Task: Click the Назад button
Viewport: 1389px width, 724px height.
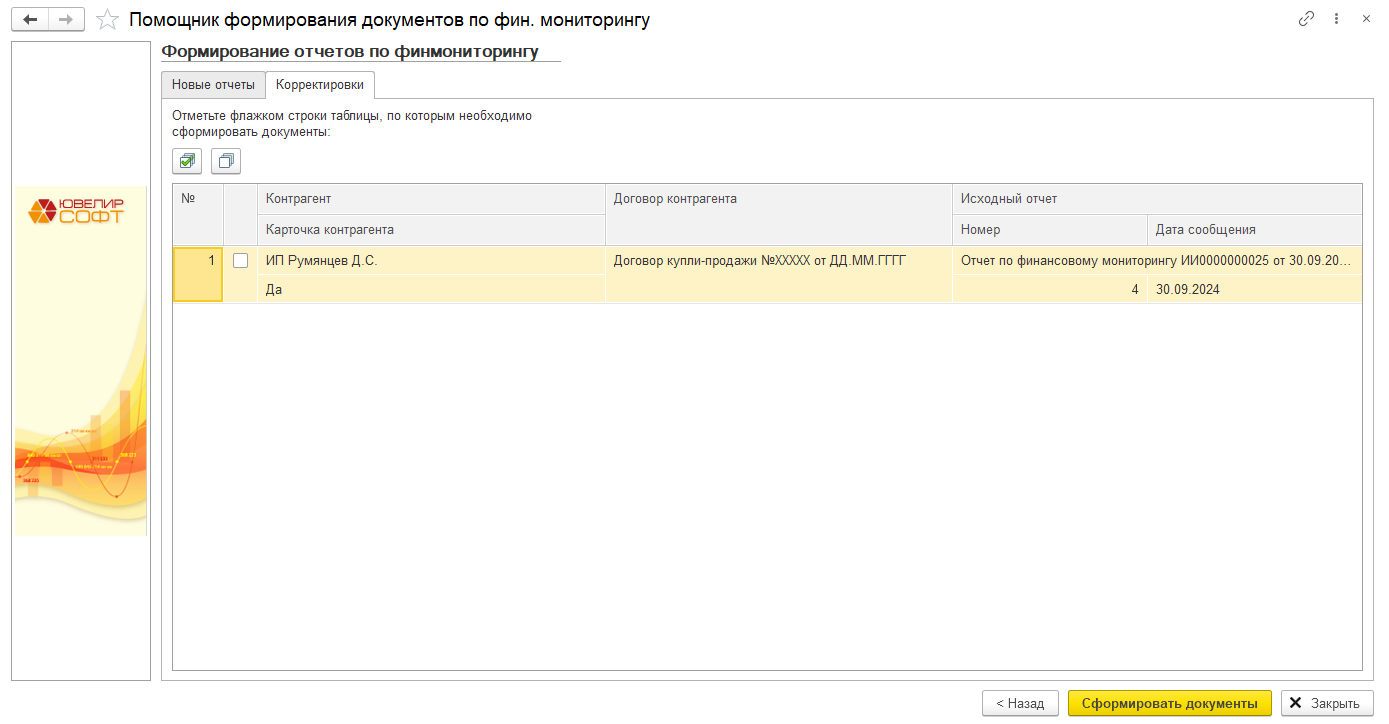Action: [1020, 703]
